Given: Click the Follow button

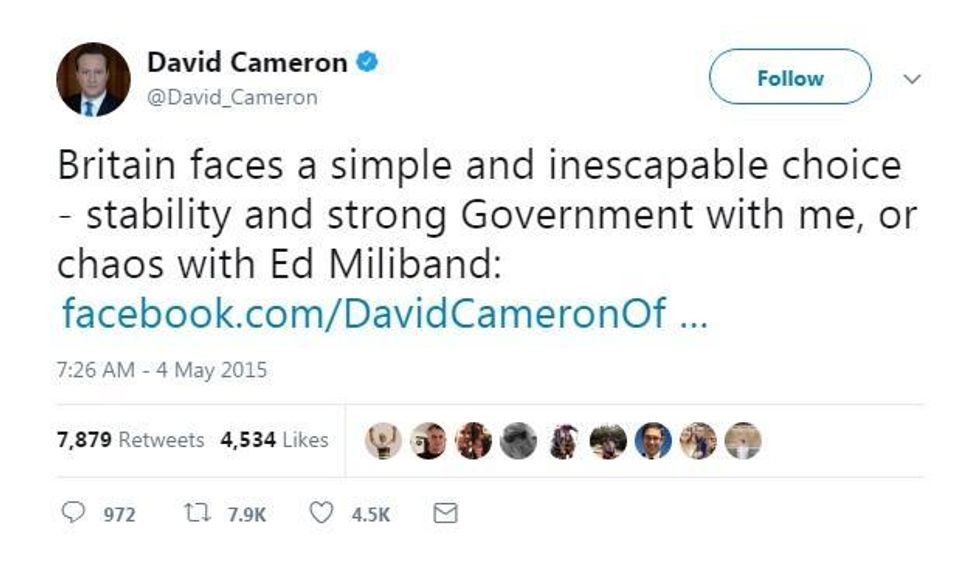Looking at the screenshot, I should (x=790, y=77).
